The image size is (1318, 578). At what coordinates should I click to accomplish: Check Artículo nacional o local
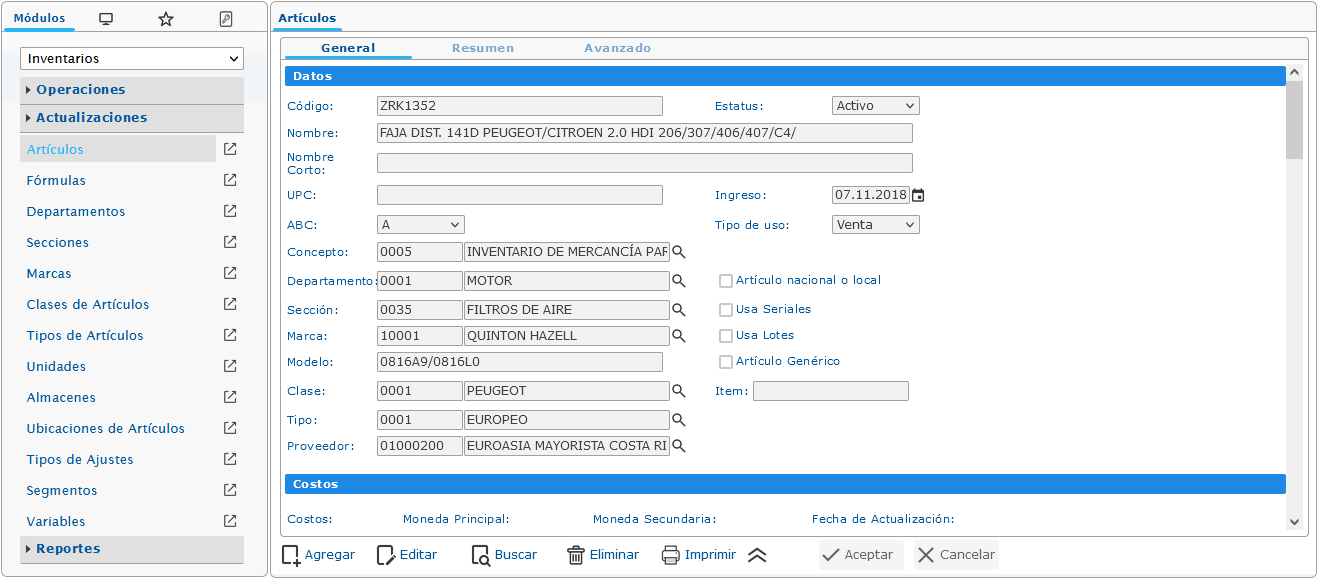tap(726, 281)
